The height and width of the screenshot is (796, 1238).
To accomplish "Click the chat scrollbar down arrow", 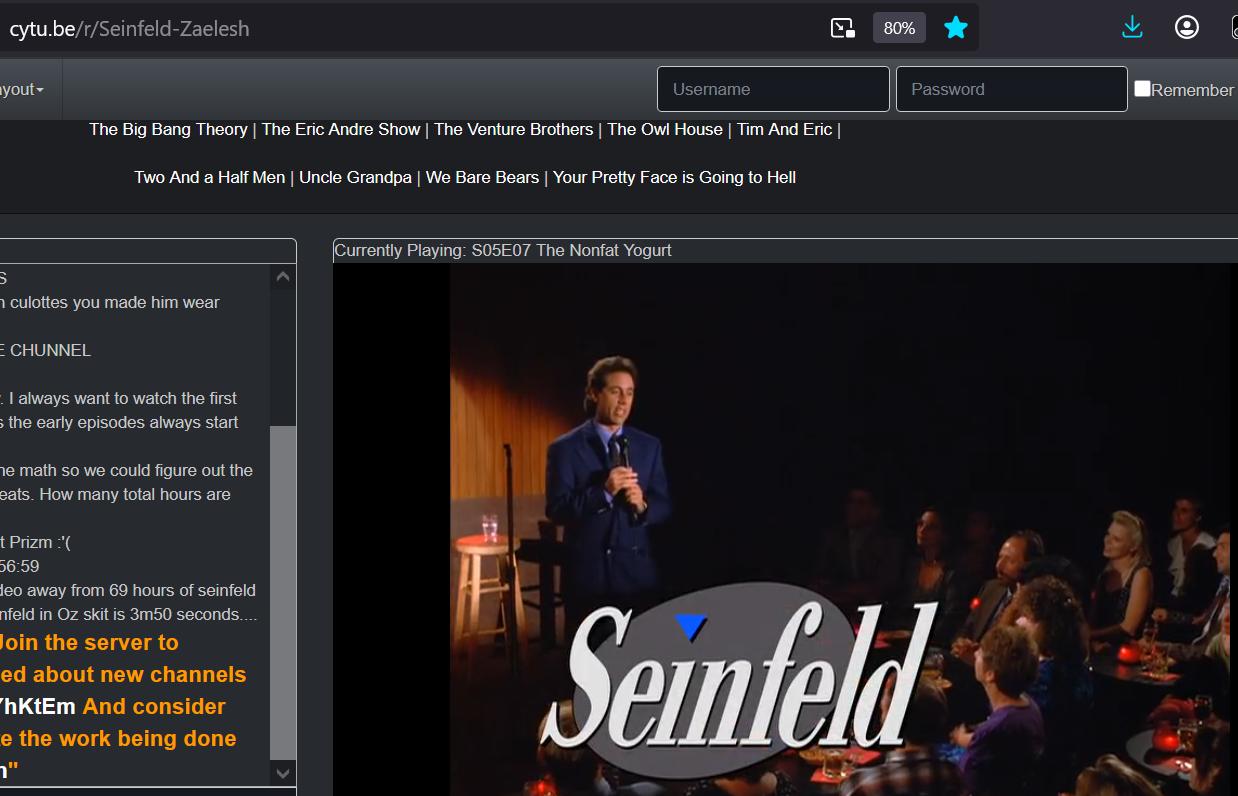I will [x=283, y=773].
